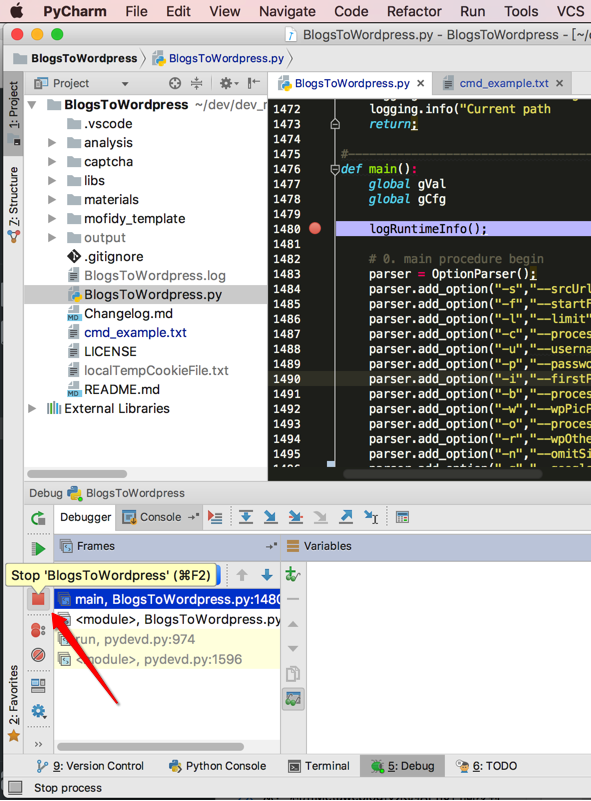591x801 pixels.
Task: Click the Step Out icon
Action: click(346, 517)
